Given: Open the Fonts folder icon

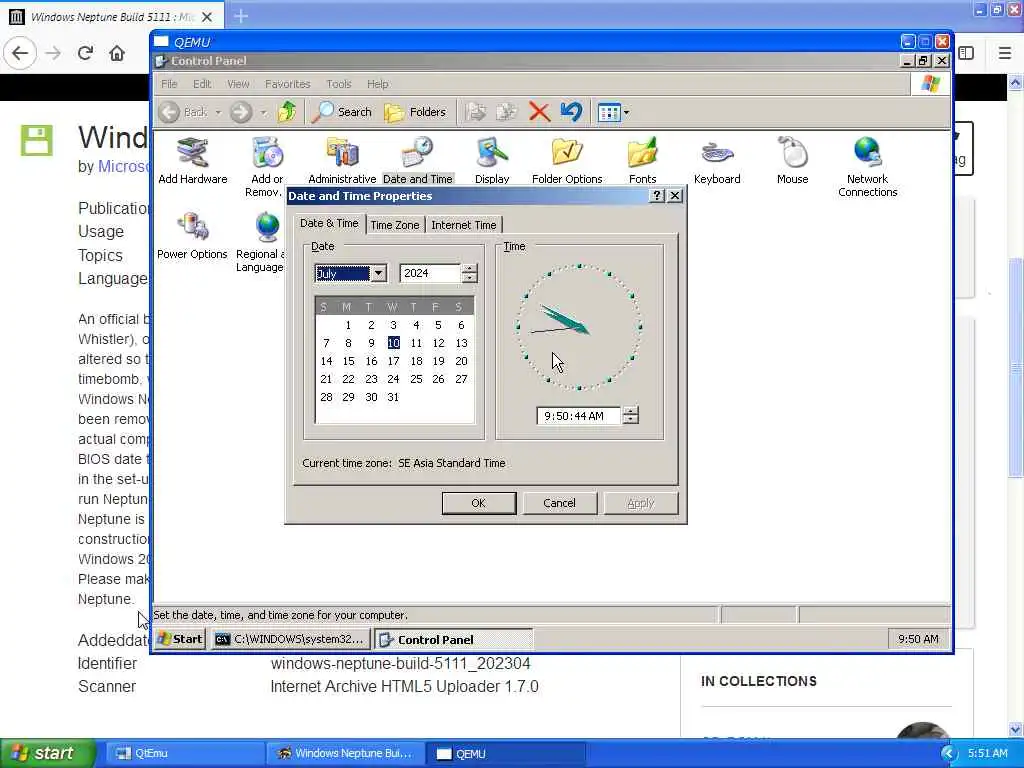Looking at the screenshot, I should pos(642,161).
